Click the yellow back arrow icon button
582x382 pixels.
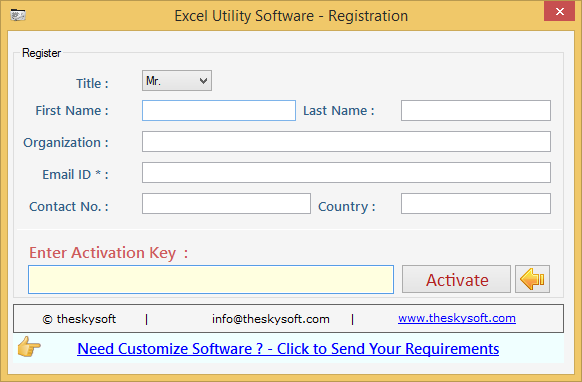tap(532, 279)
